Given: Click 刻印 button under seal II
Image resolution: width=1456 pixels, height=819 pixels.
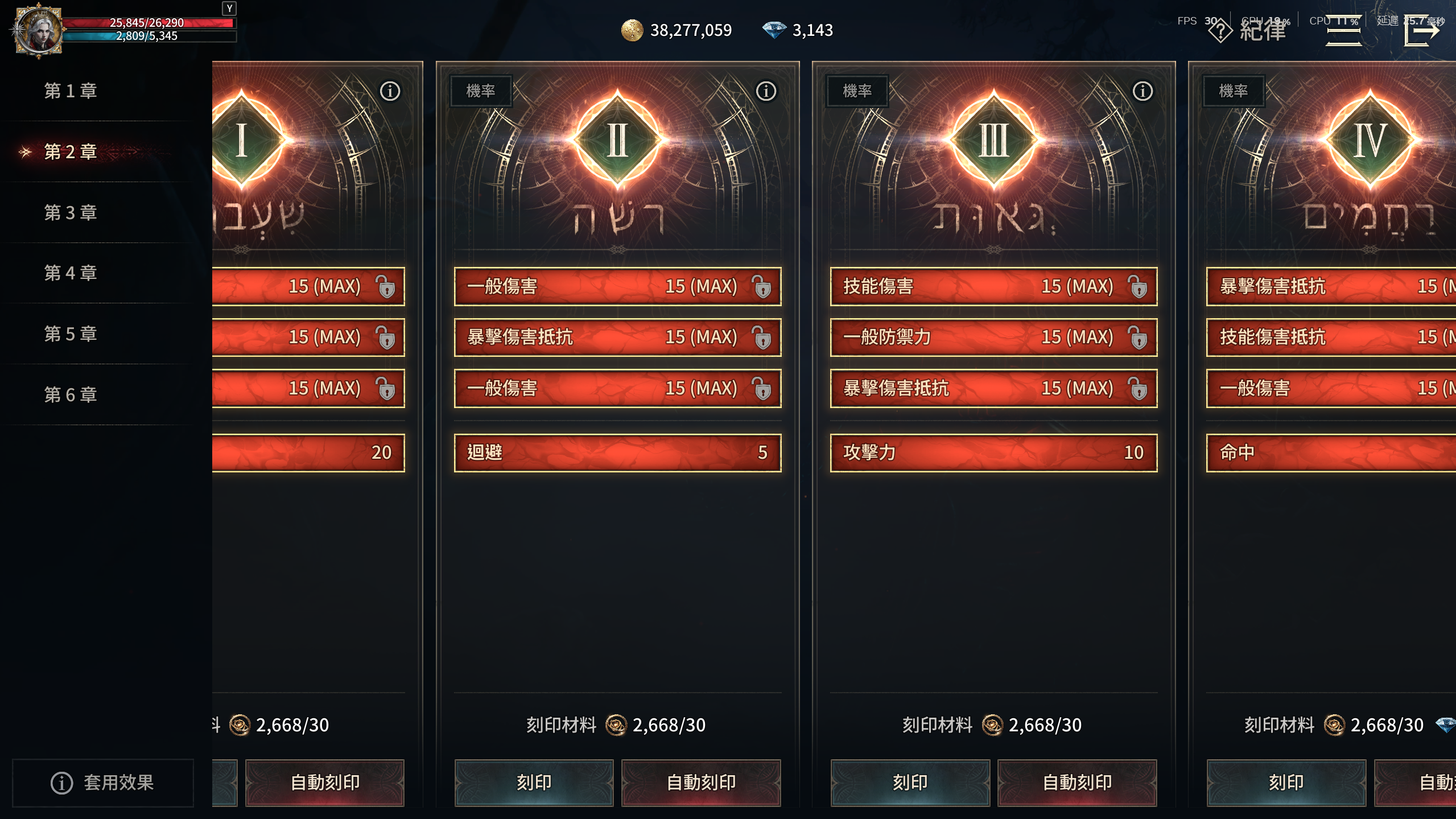Looking at the screenshot, I should 534,783.
